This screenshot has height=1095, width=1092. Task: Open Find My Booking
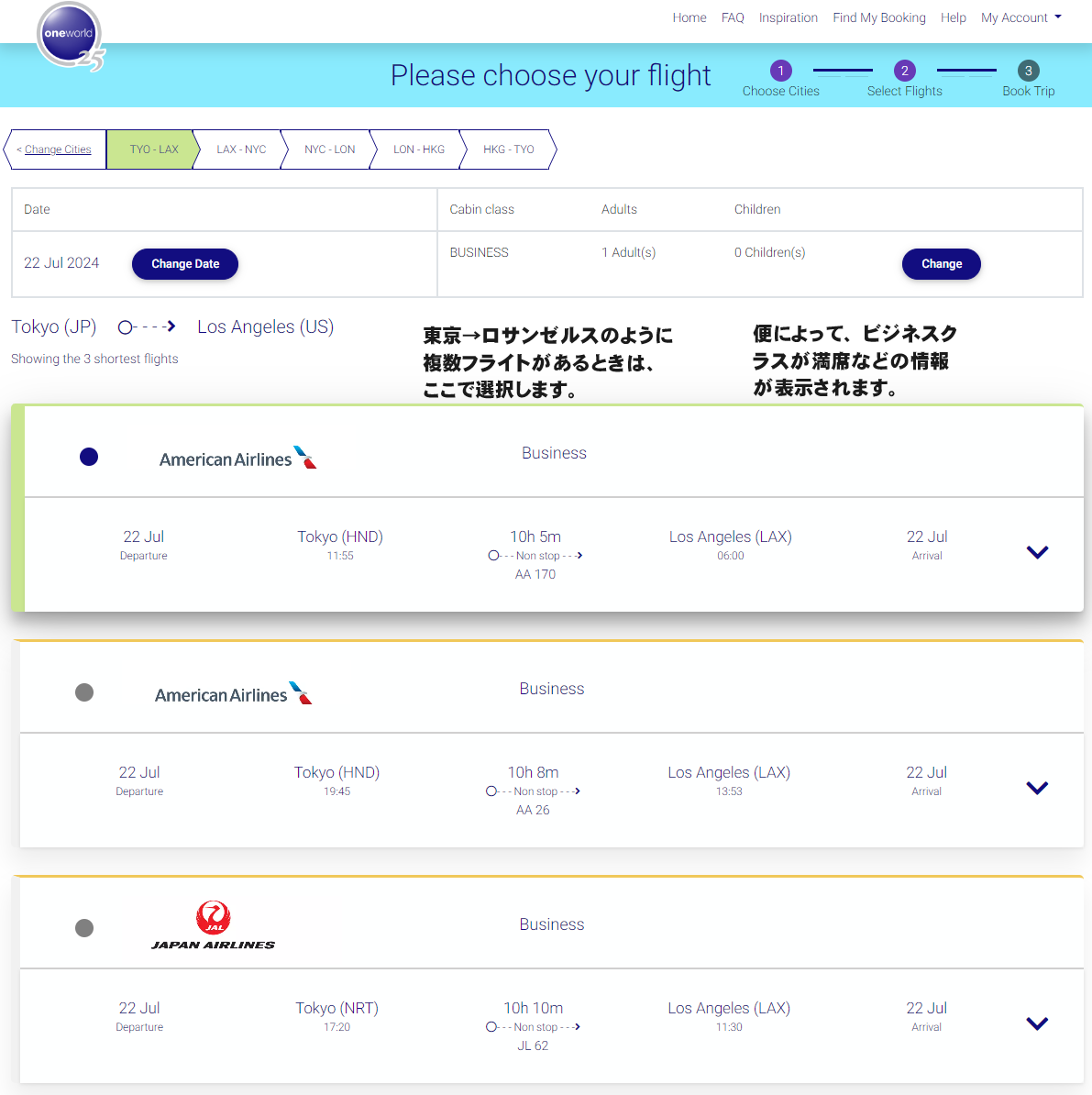tap(879, 17)
